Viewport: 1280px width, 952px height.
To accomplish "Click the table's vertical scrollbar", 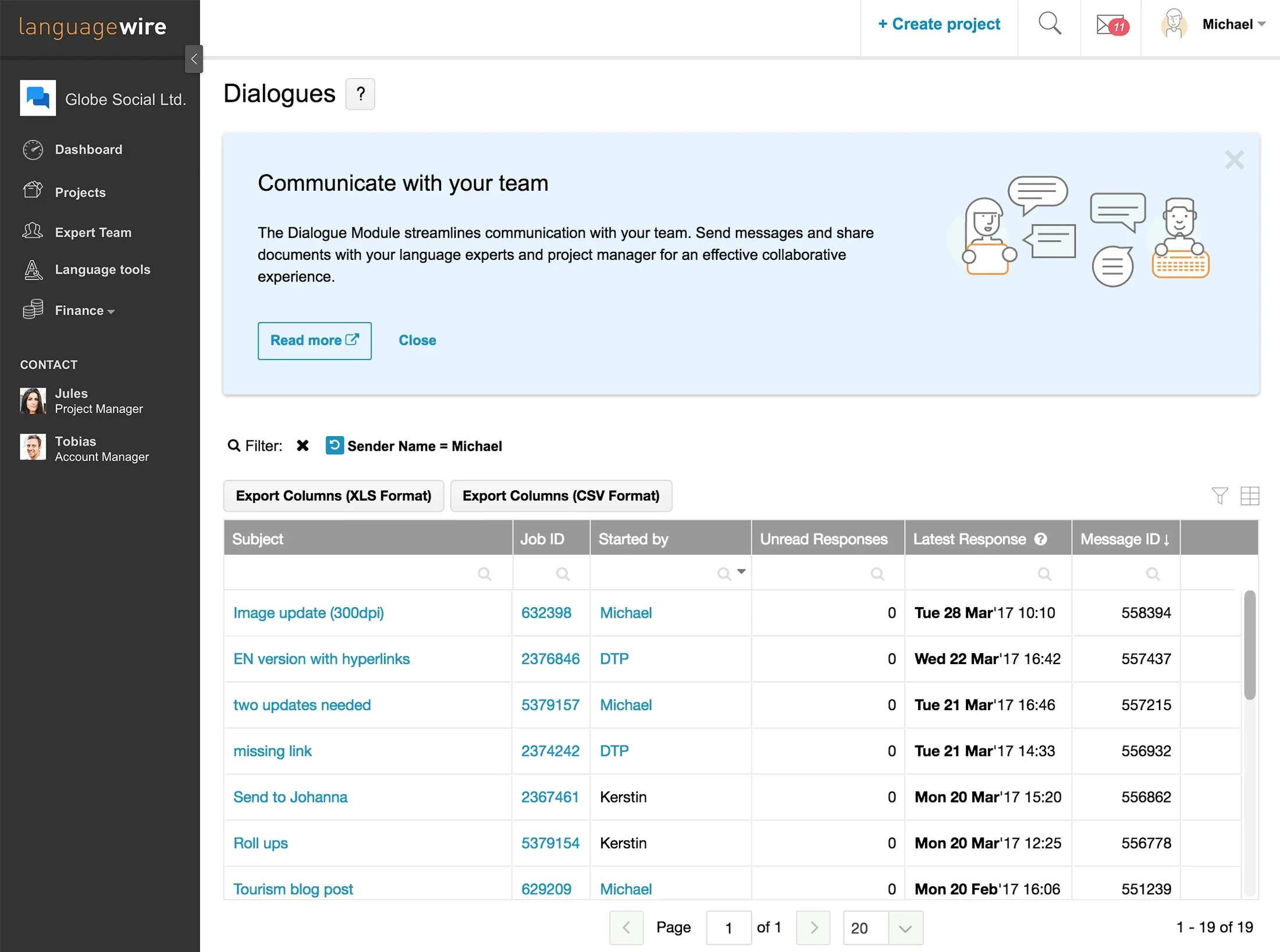I will 1249,645.
